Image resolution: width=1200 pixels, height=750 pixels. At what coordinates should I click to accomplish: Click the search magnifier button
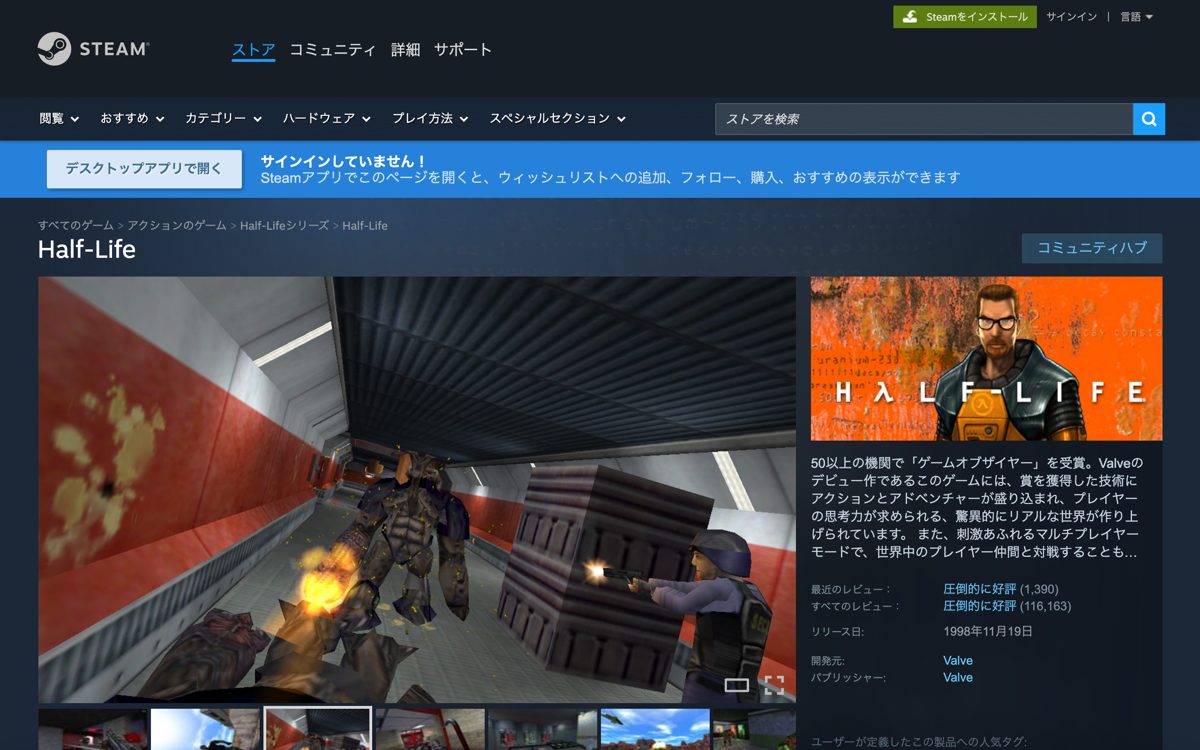[x=1149, y=119]
